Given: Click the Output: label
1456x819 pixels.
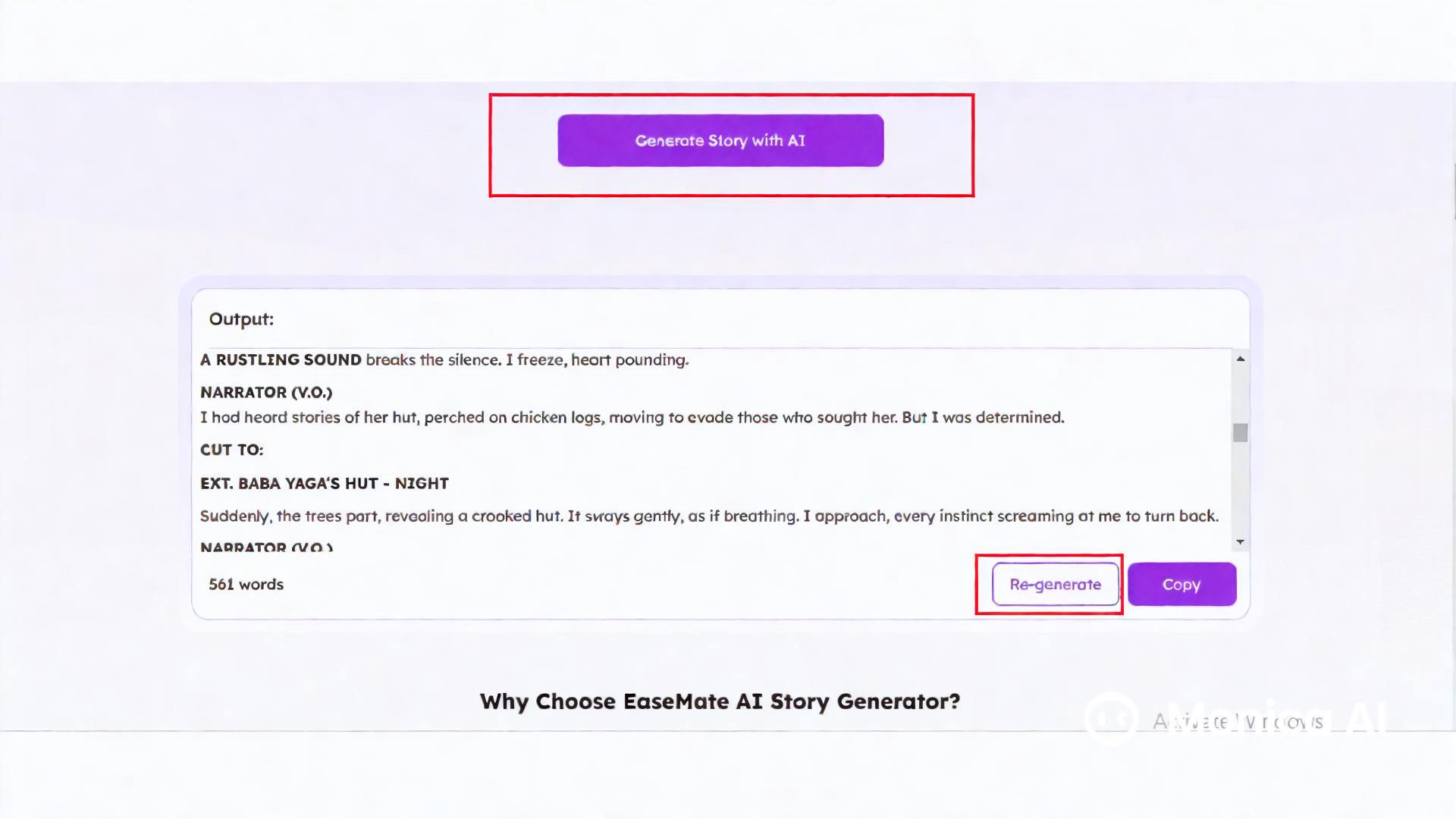Looking at the screenshot, I should point(241,319).
